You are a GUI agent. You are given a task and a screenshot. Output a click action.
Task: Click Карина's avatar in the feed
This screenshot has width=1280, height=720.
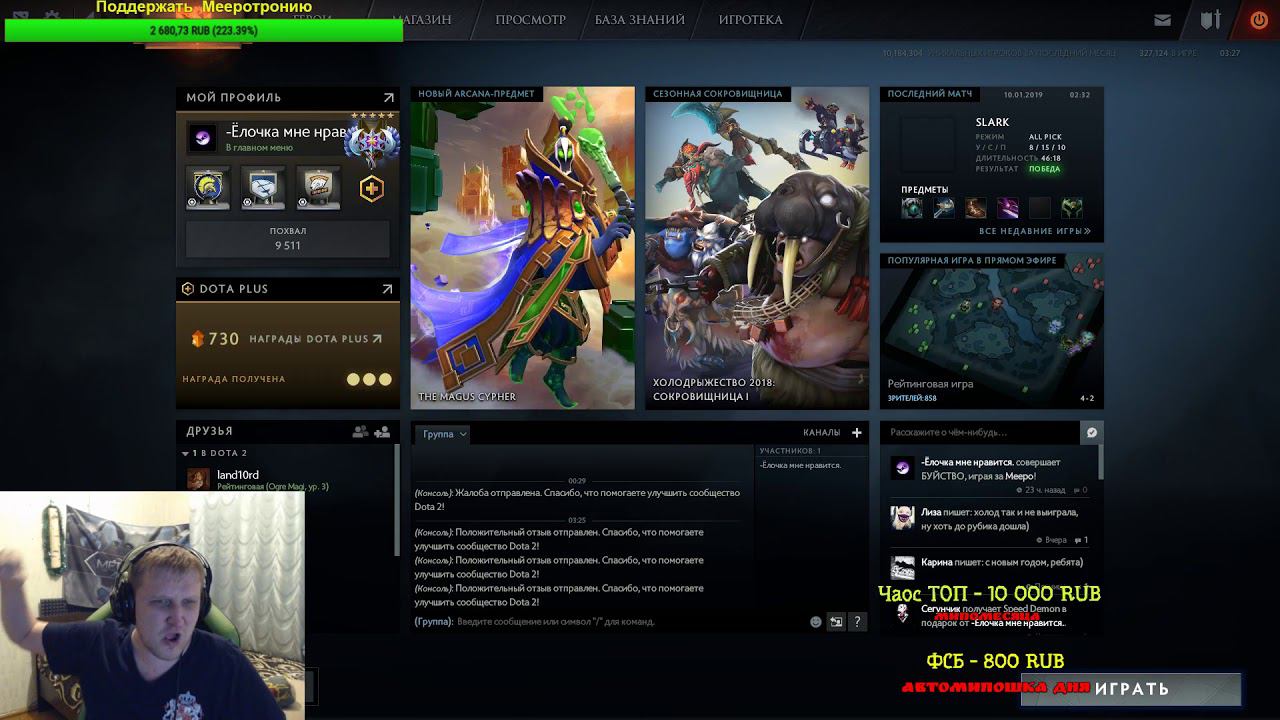tap(902, 567)
